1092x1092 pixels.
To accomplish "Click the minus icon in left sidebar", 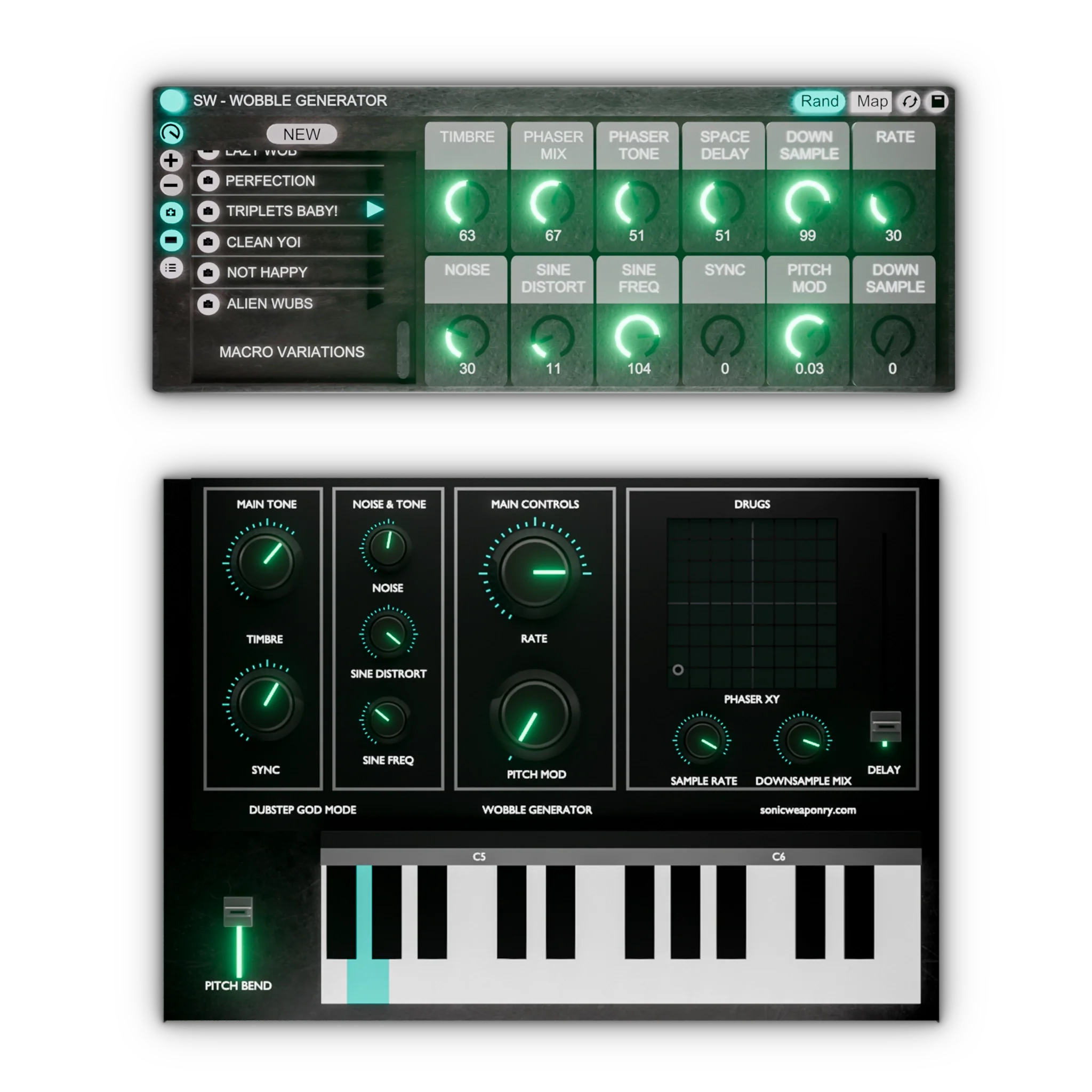I will coord(171,185).
